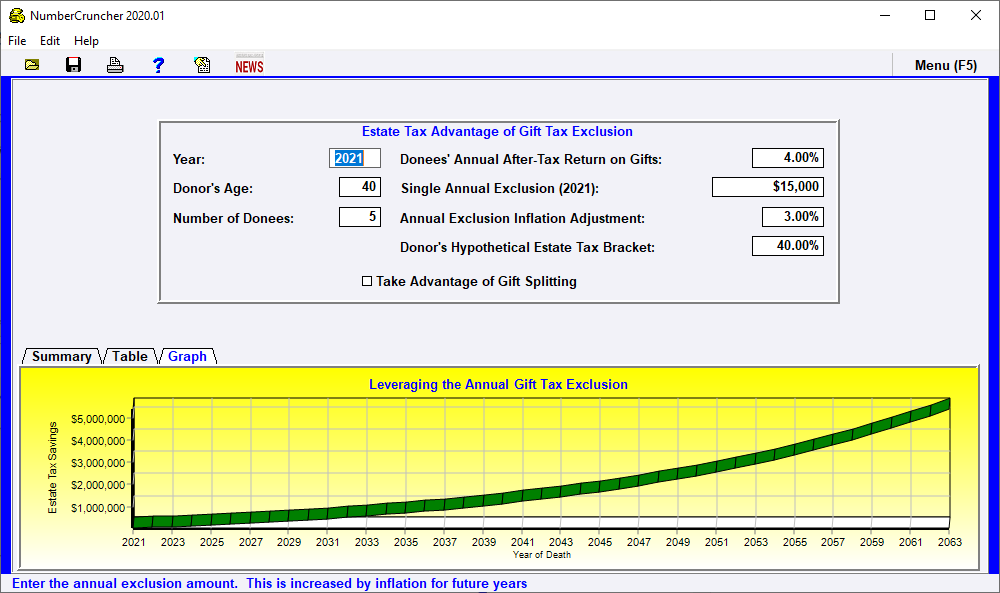Close the NumberCruncher window
The height and width of the screenshot is (593, 1000).
(x=976, y=15)
